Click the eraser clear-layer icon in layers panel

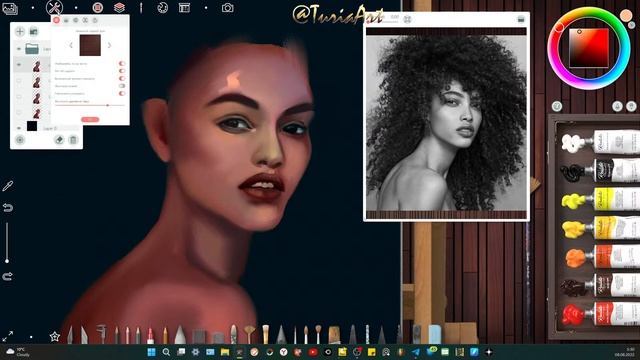pyautogui.click(x=59, y=140)
